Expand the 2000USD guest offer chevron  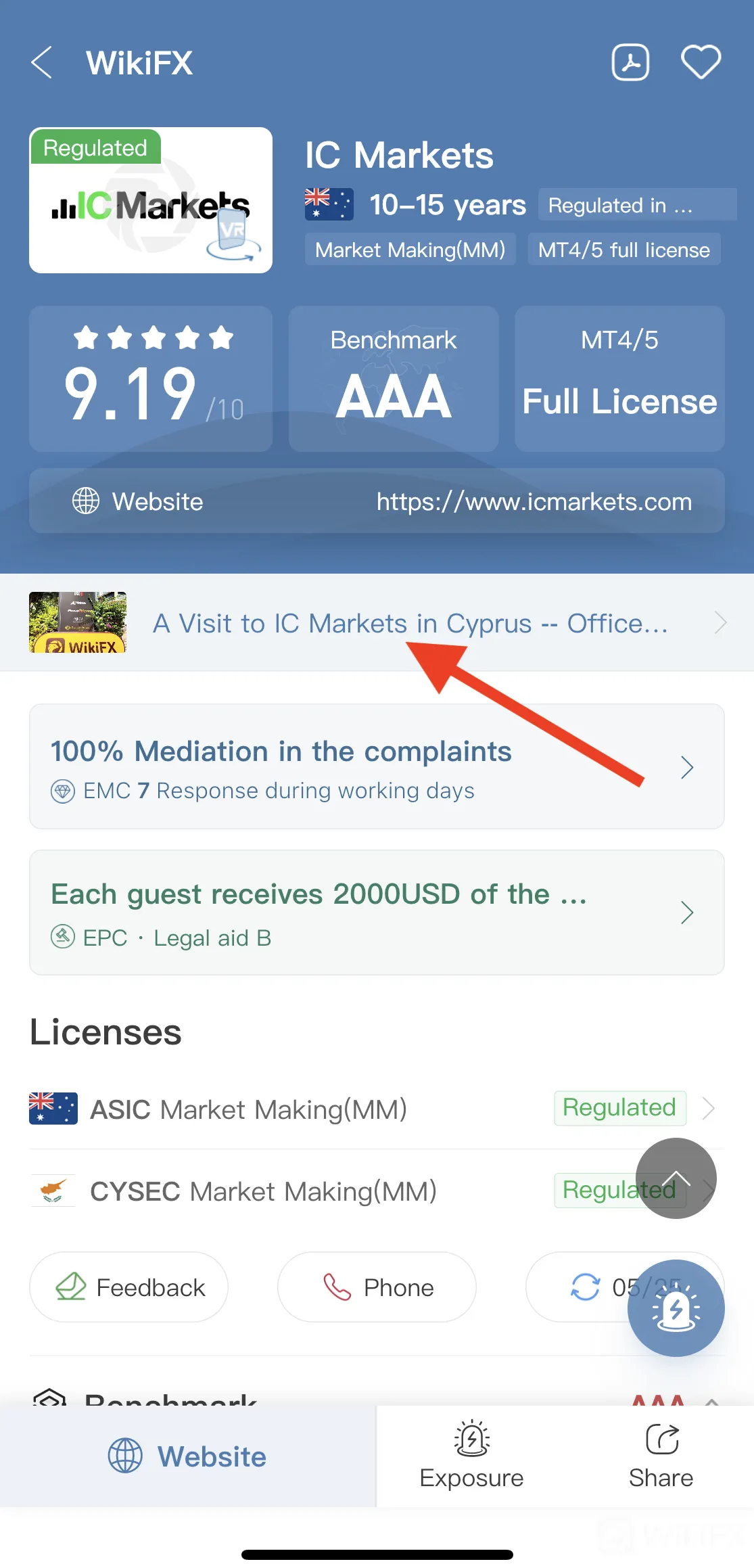(x=687, y=913)
